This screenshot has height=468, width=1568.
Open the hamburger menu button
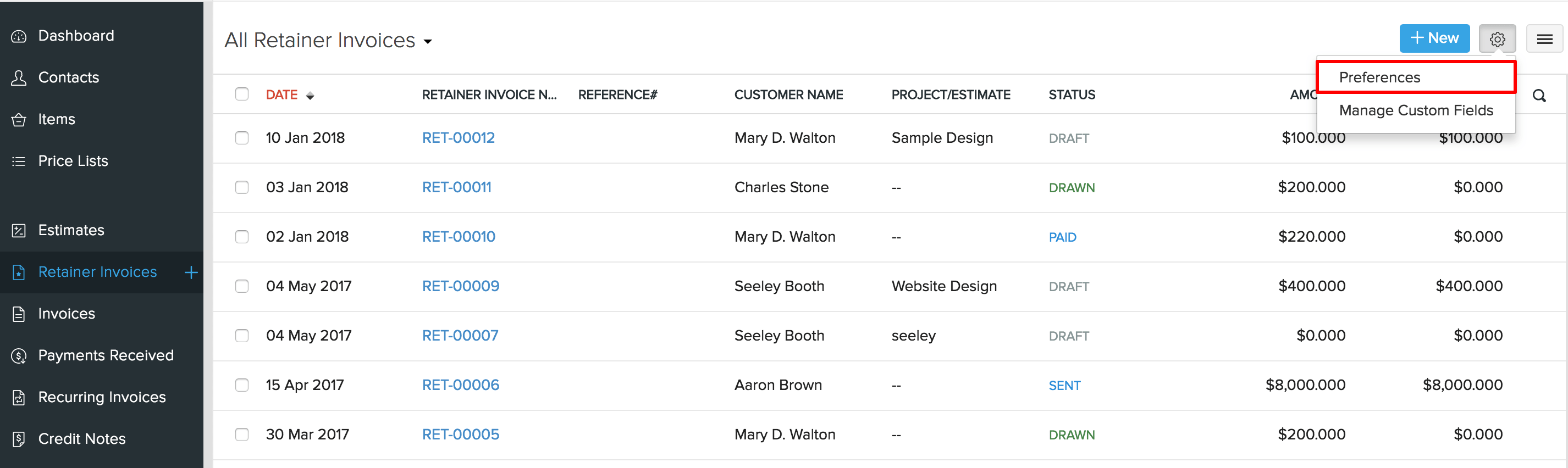click(x=1544, y=39)
